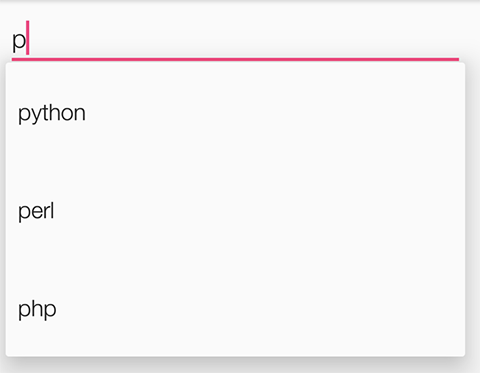480x373 pixels.
Task: Click the php list item
Action: tap(235, 308)
